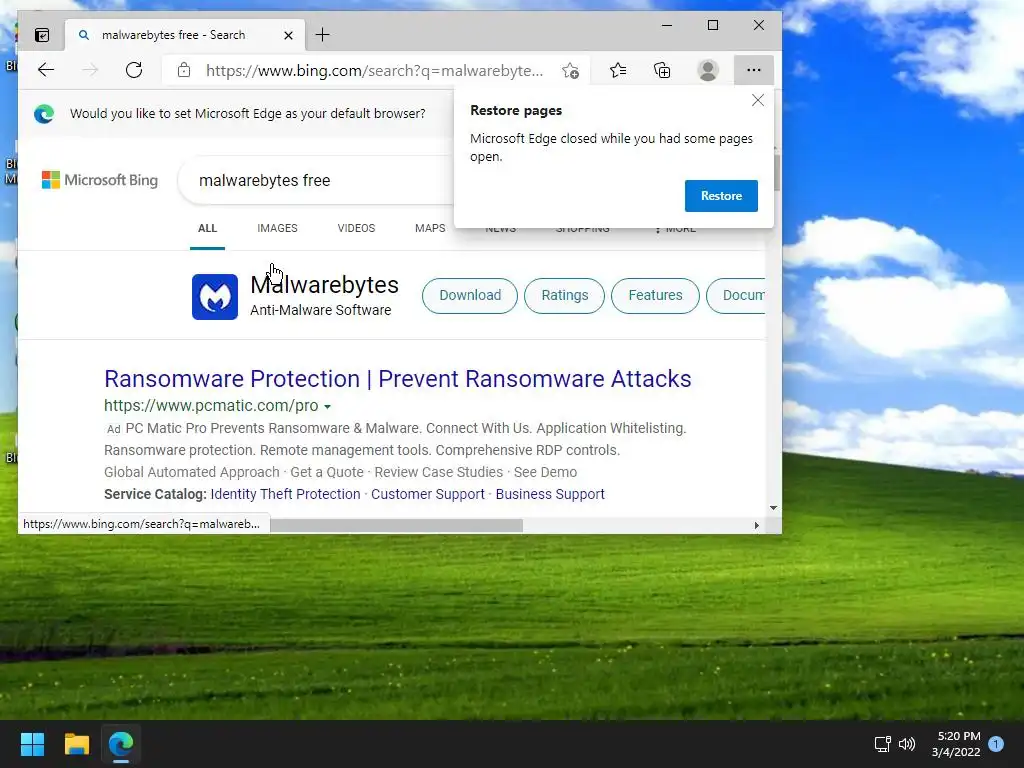Open Collections icon in toolbar
Viewport: 1024px width, 768px height.
(x=662, y=70)
